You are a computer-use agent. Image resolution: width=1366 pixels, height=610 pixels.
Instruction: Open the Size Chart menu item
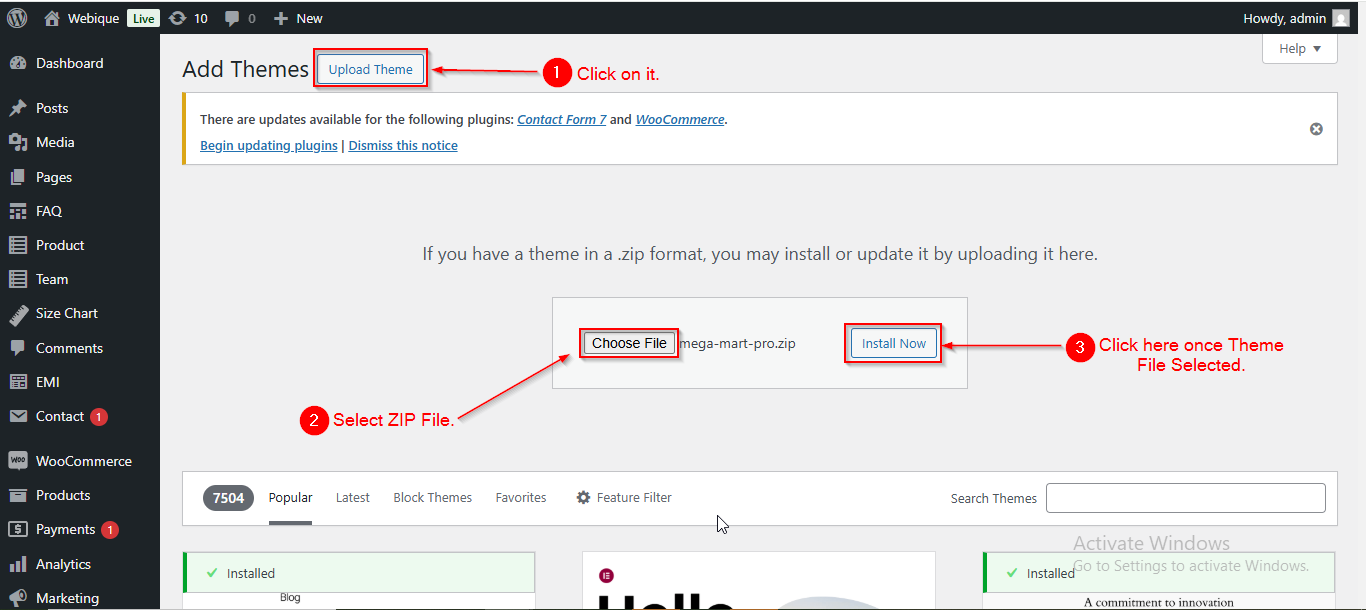coord(66,313)
